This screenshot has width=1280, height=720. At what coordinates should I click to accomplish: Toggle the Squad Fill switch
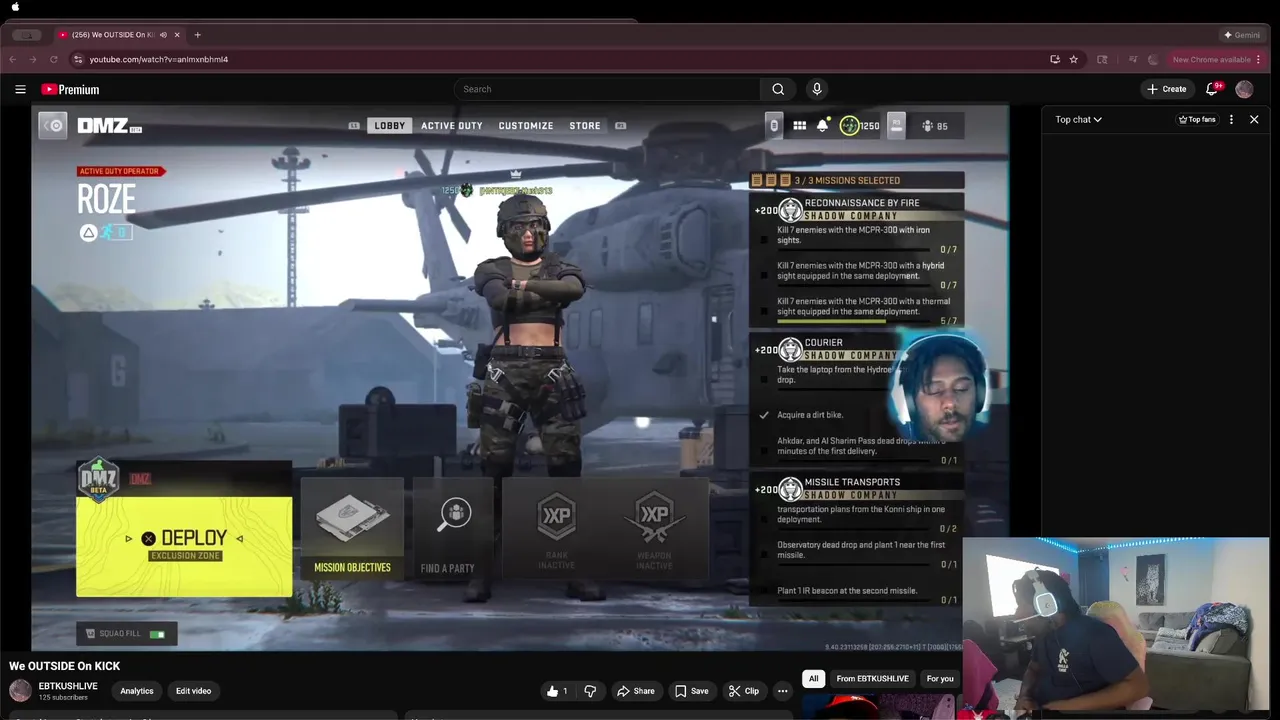click(157, 633)
